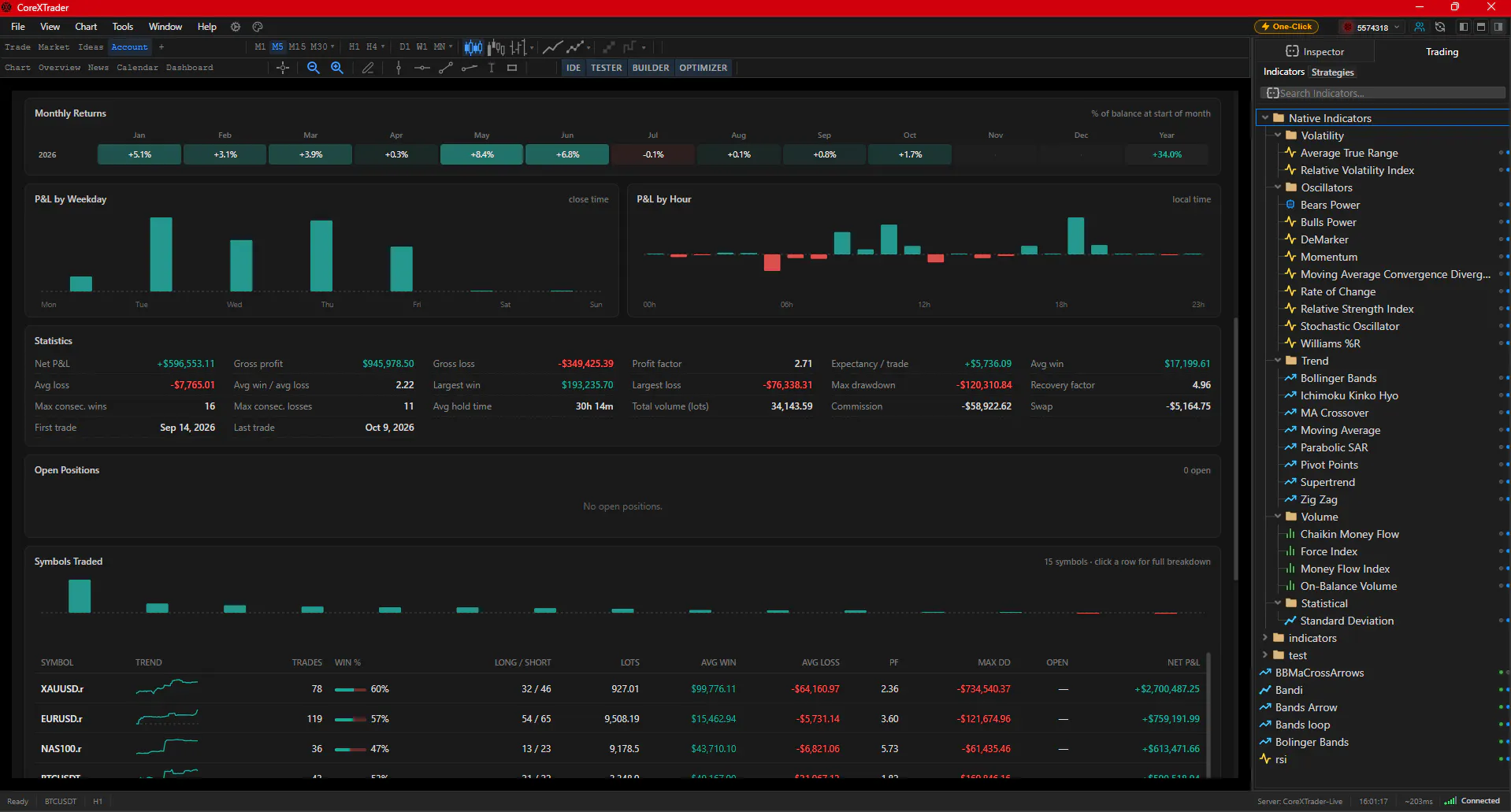Collapse the Trend folder
The image size is (1511, 812).
[x=1278, y=361]
